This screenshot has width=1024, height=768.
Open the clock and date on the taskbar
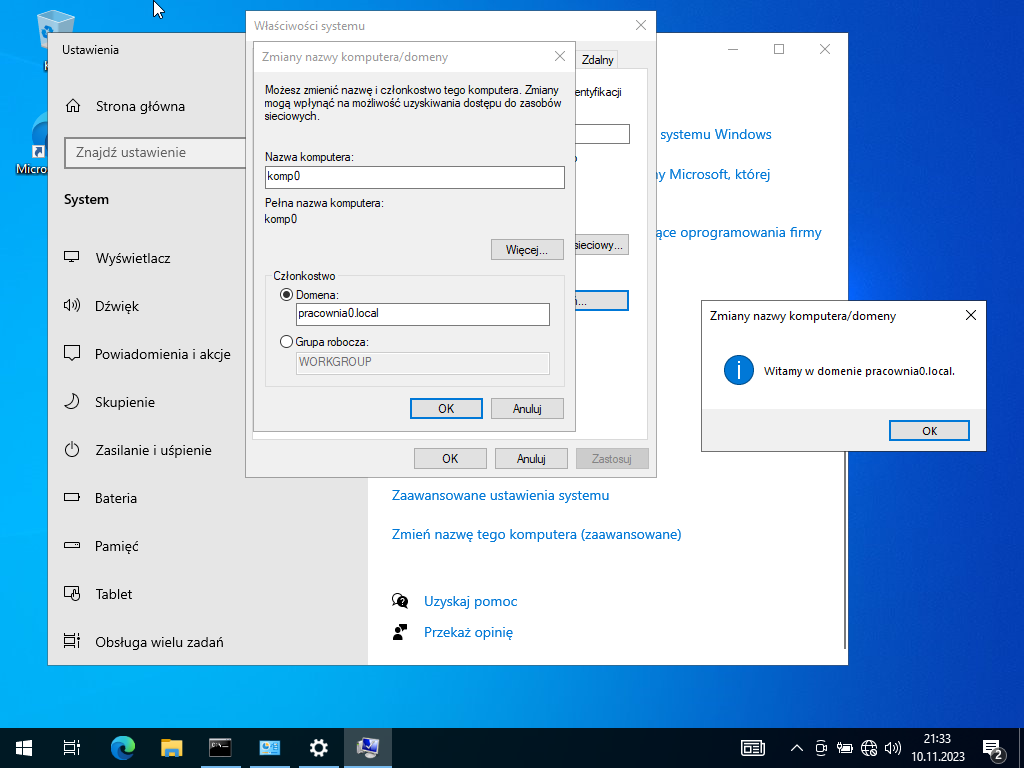point(938,748)
